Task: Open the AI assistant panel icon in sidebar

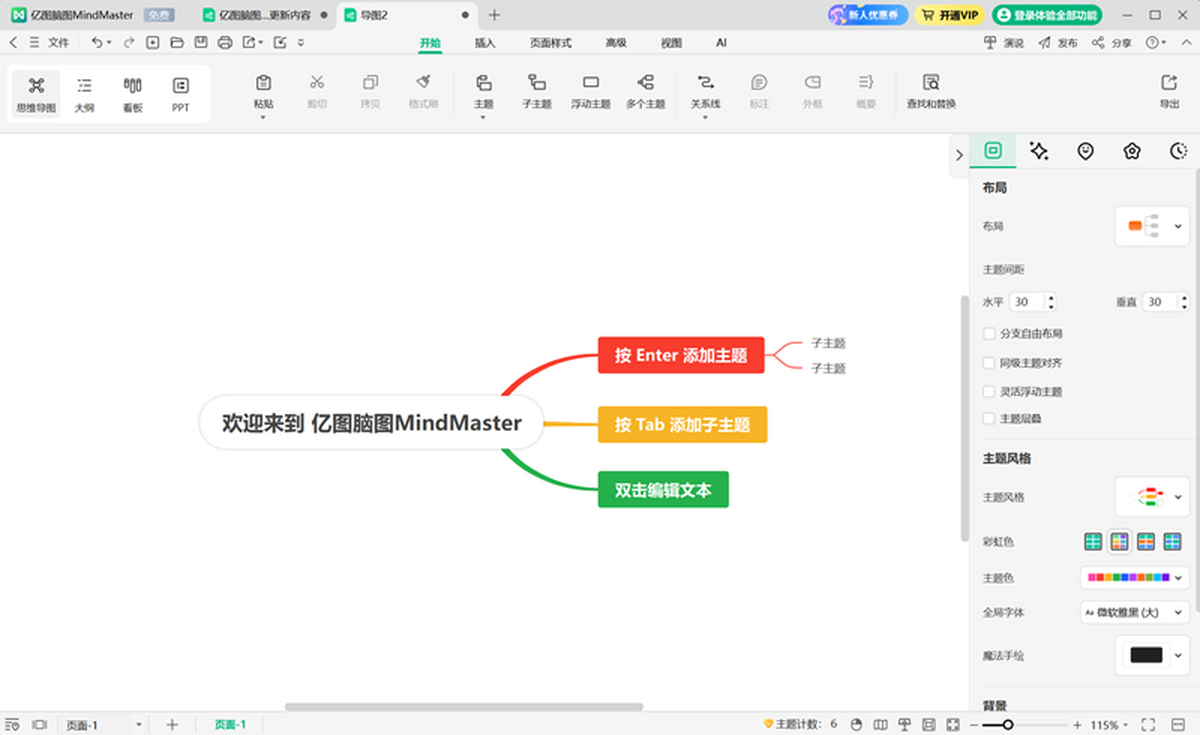Action: click(x=1038, y=151)
